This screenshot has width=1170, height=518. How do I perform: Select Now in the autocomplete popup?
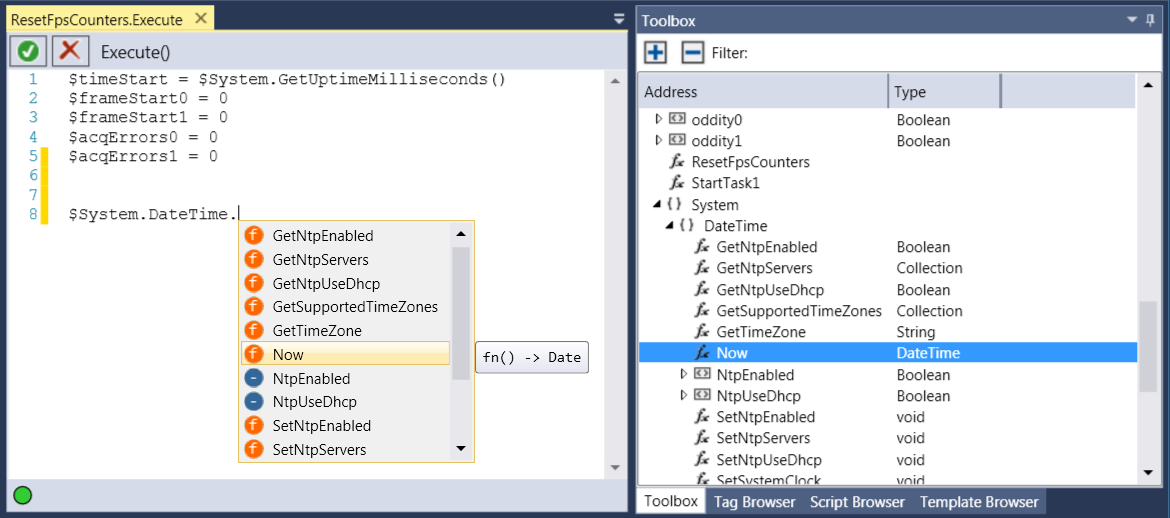click(x=288, y=355)
